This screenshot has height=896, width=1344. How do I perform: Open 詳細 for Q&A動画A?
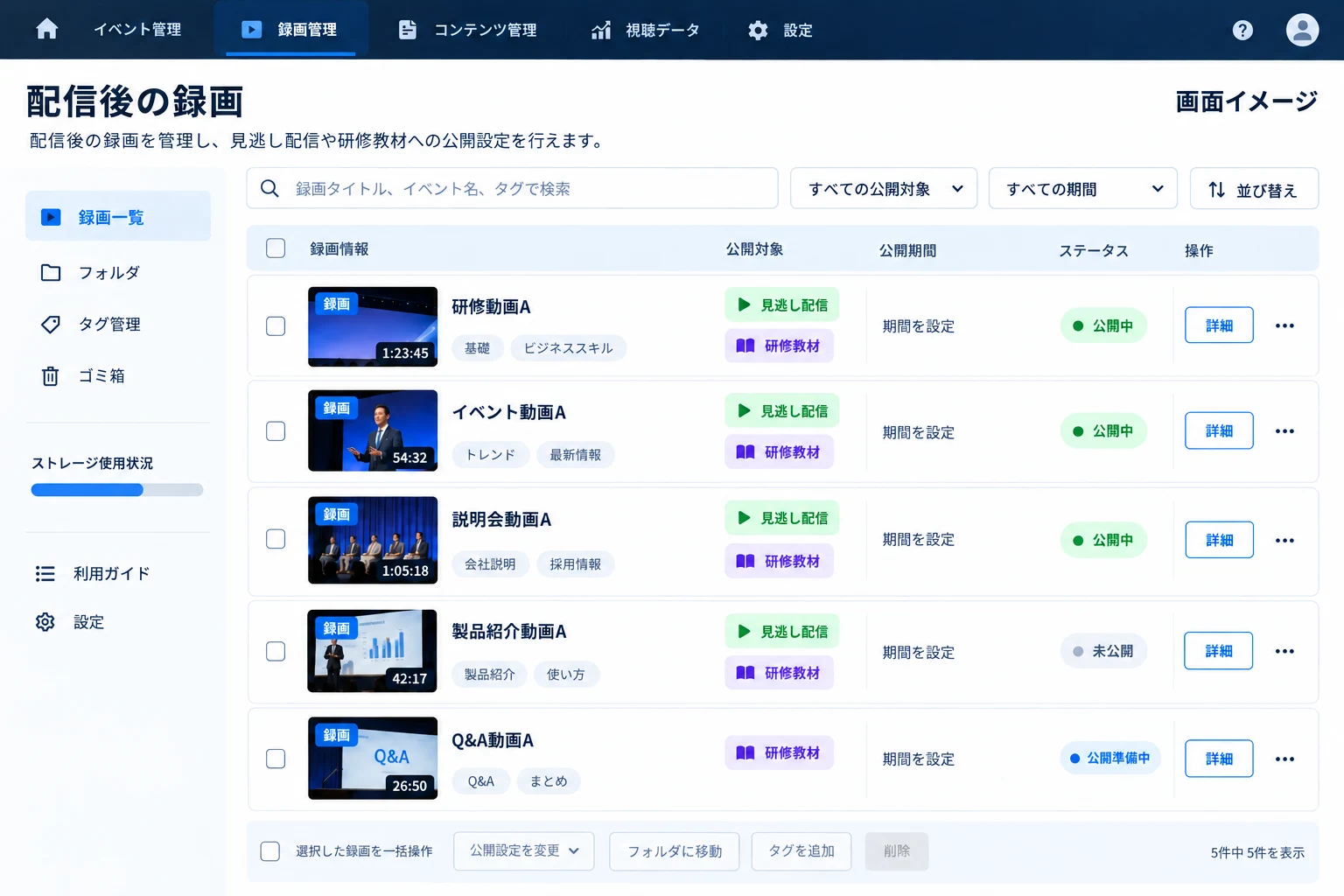tap(1219, 759)
